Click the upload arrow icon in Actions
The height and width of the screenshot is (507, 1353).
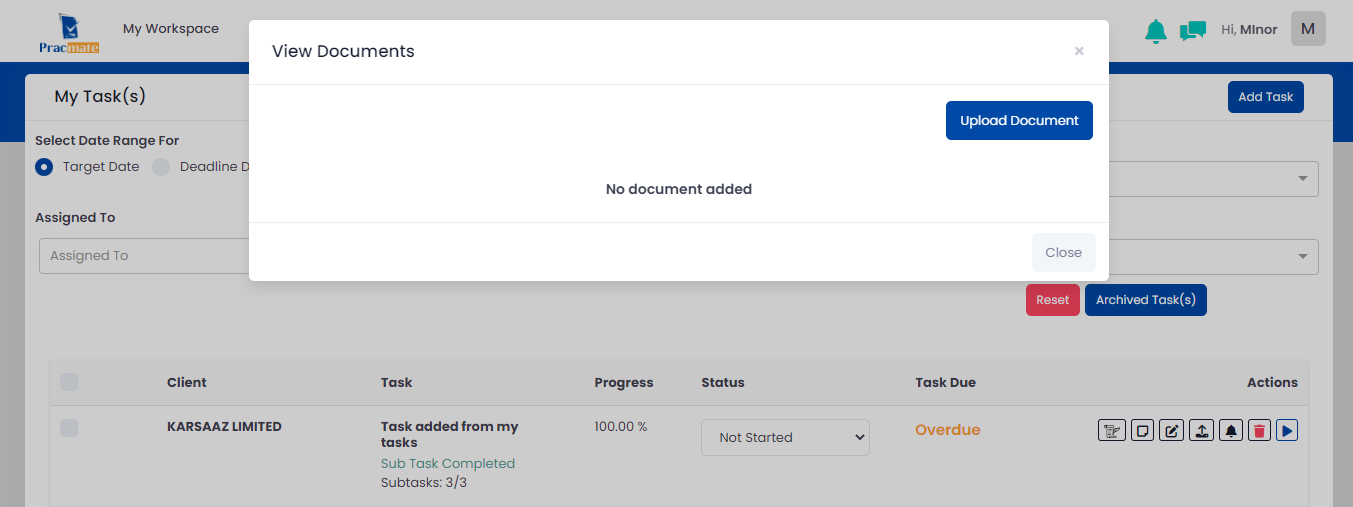coord(1201,430)
